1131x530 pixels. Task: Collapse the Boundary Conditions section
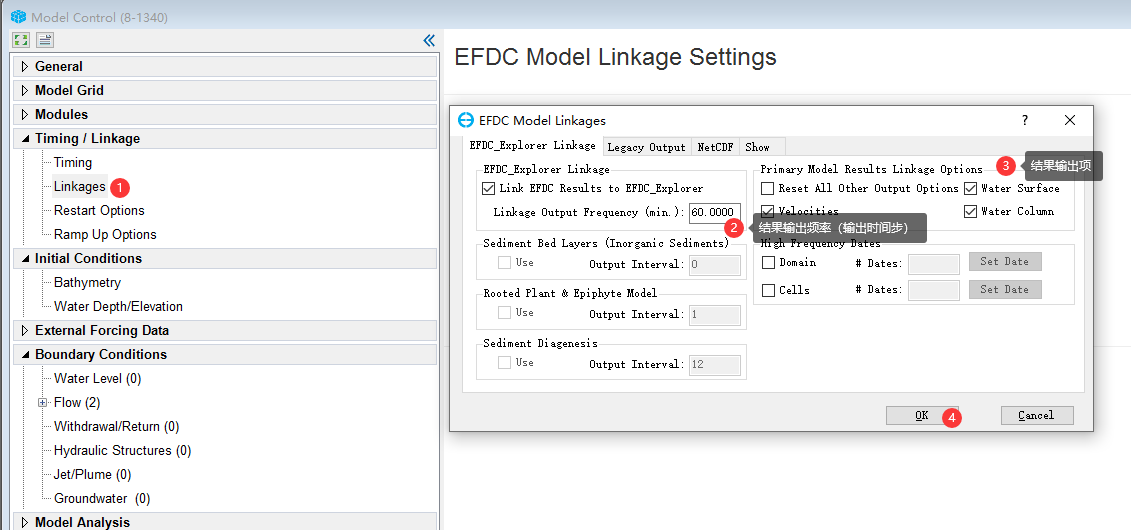point(25,355)
